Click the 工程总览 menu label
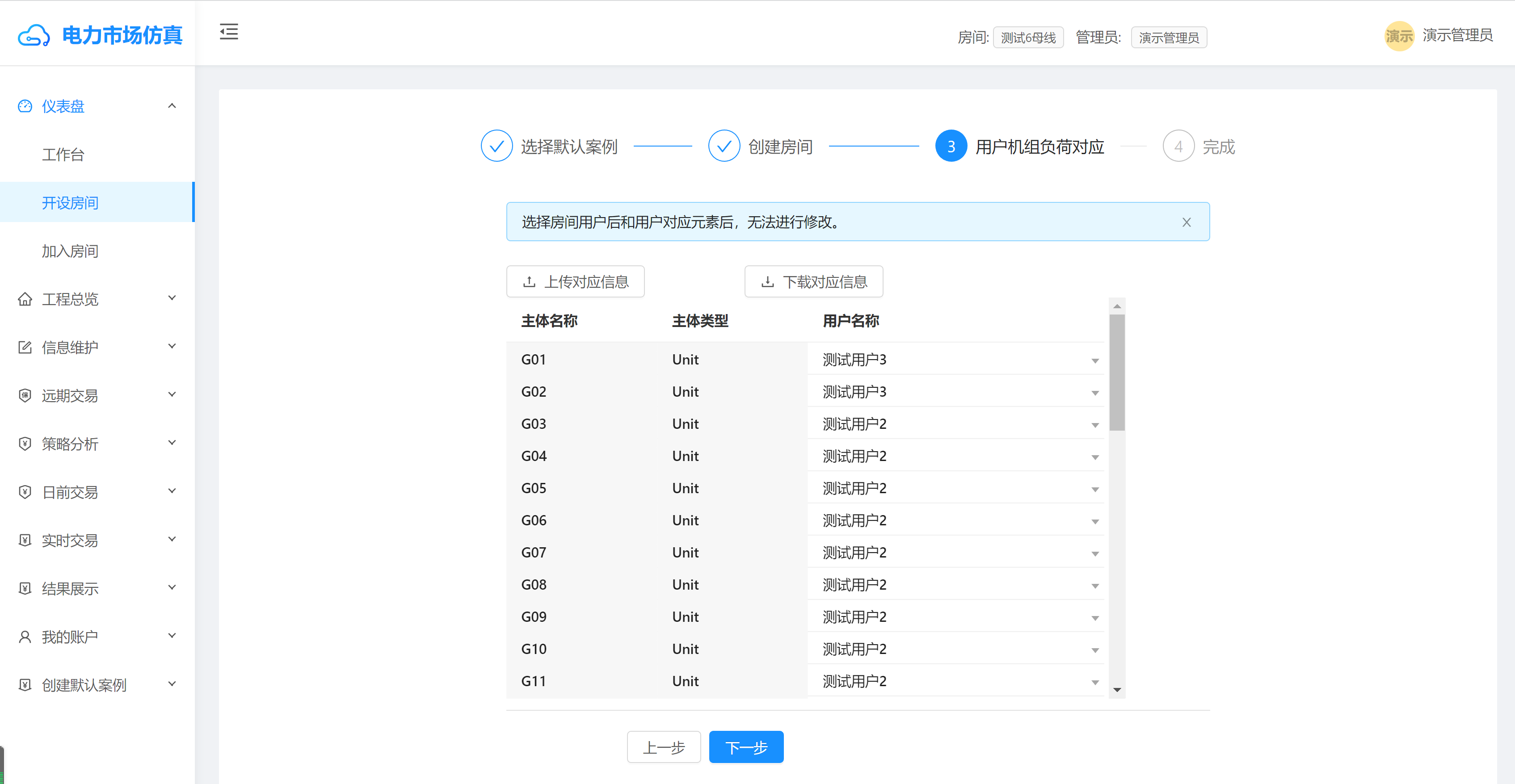 70,299
